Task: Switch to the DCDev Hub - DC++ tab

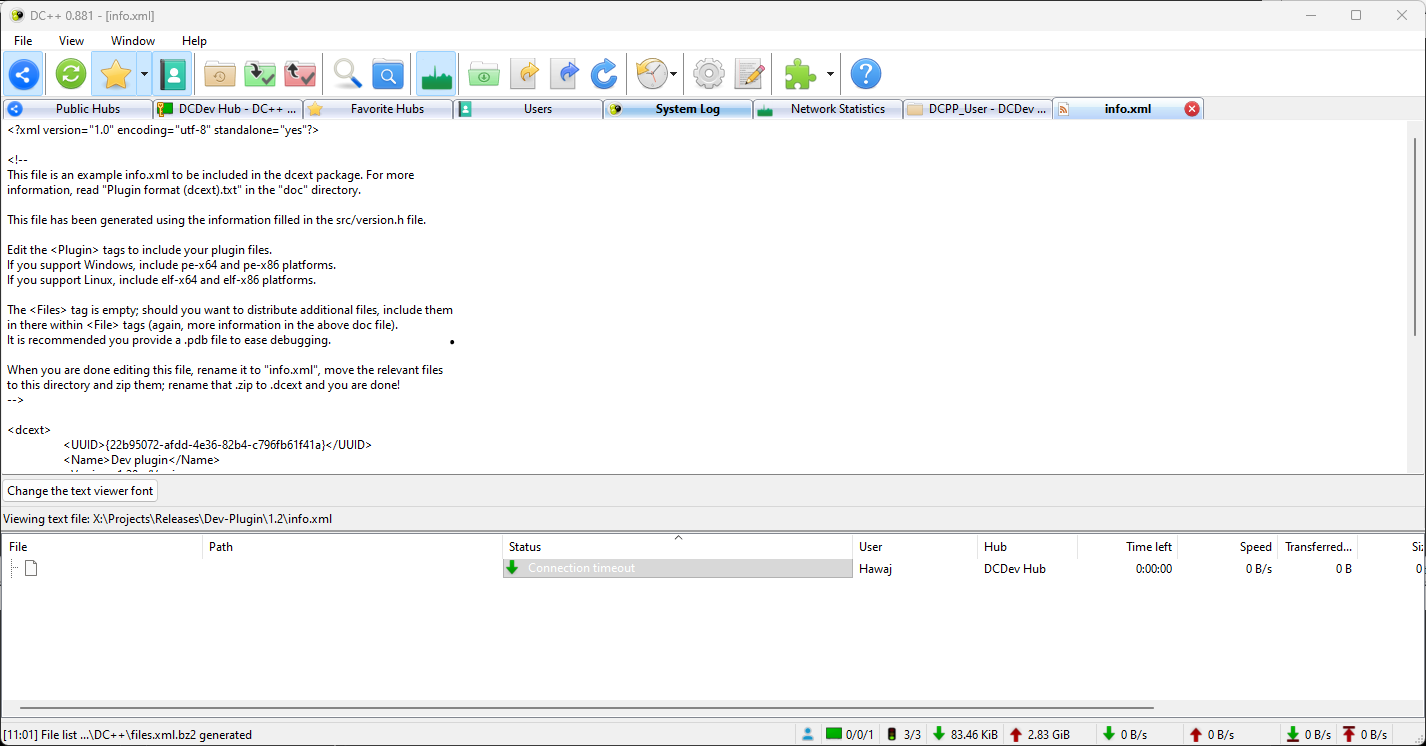Action: 228,109
